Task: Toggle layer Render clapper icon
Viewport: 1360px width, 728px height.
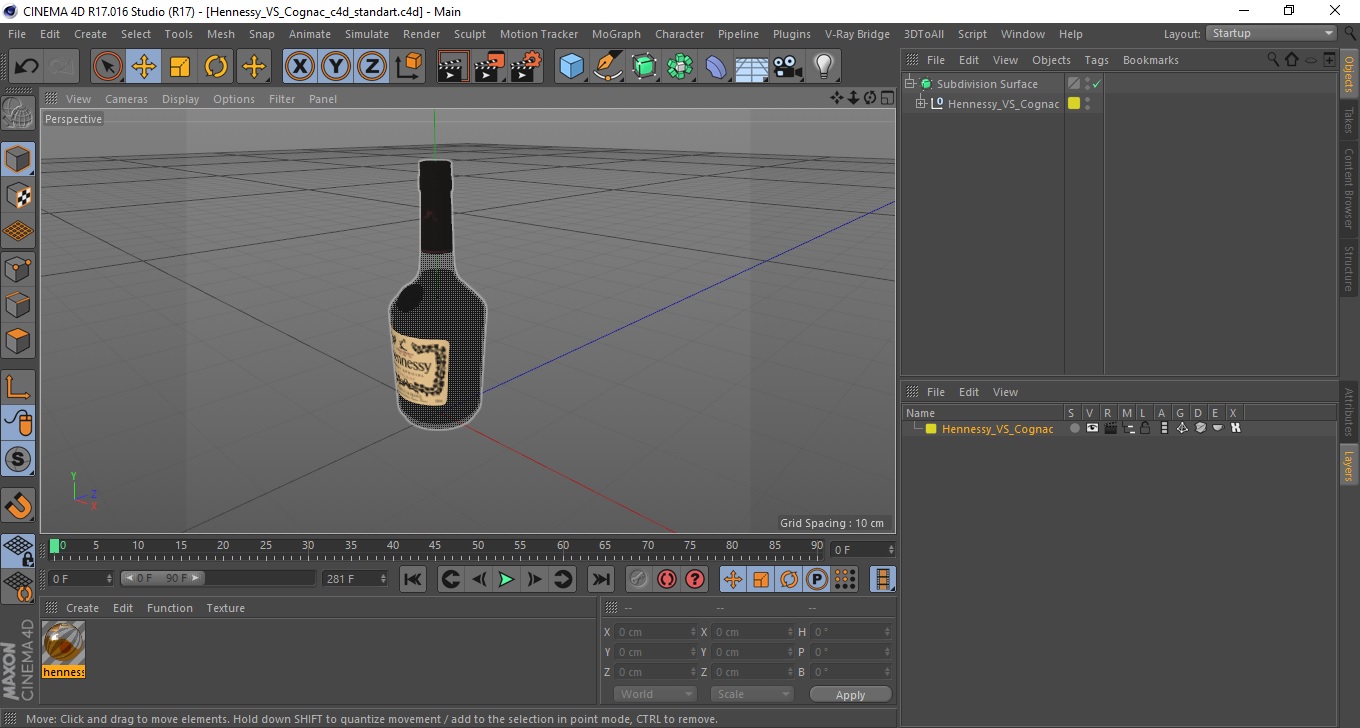Action: click(x=1110, y=428)
